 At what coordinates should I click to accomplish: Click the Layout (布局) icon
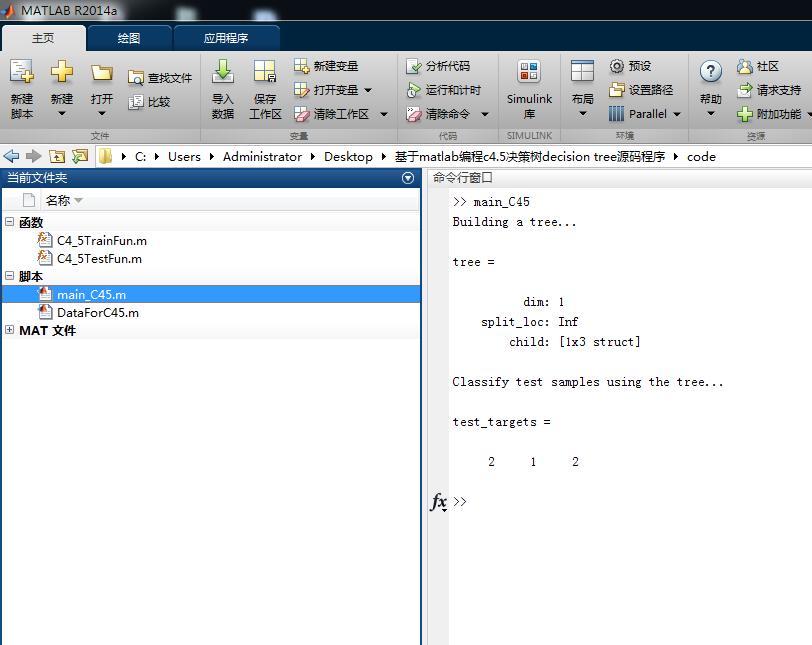pos(582,71)
